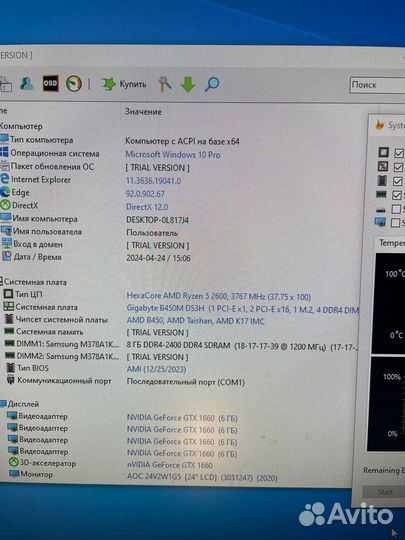The height and width of the screenshot is (540, 405).
Task: Open the 11.3636.19041.0 version link
Action: (153, 181)
